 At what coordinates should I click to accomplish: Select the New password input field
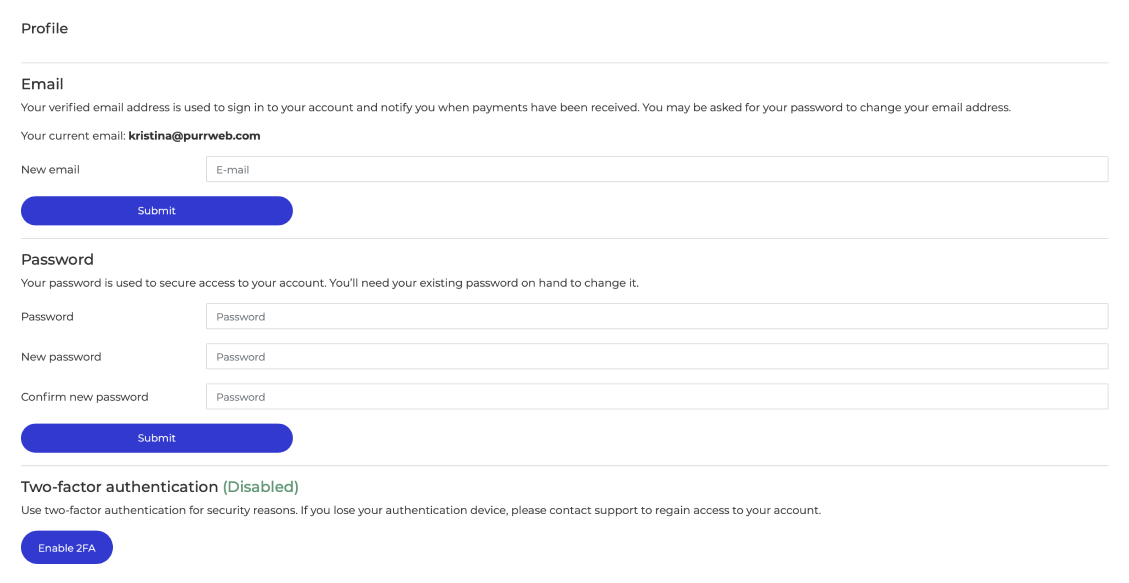point(657,356)
